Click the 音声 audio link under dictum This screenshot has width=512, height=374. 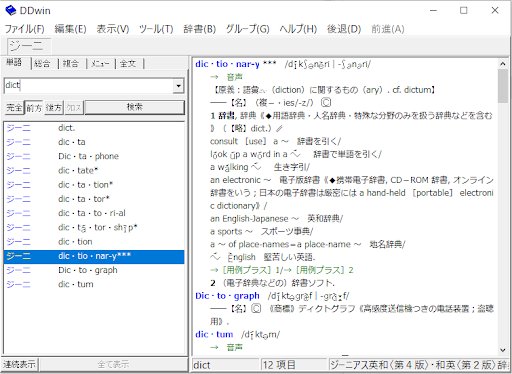pos(235,347)
